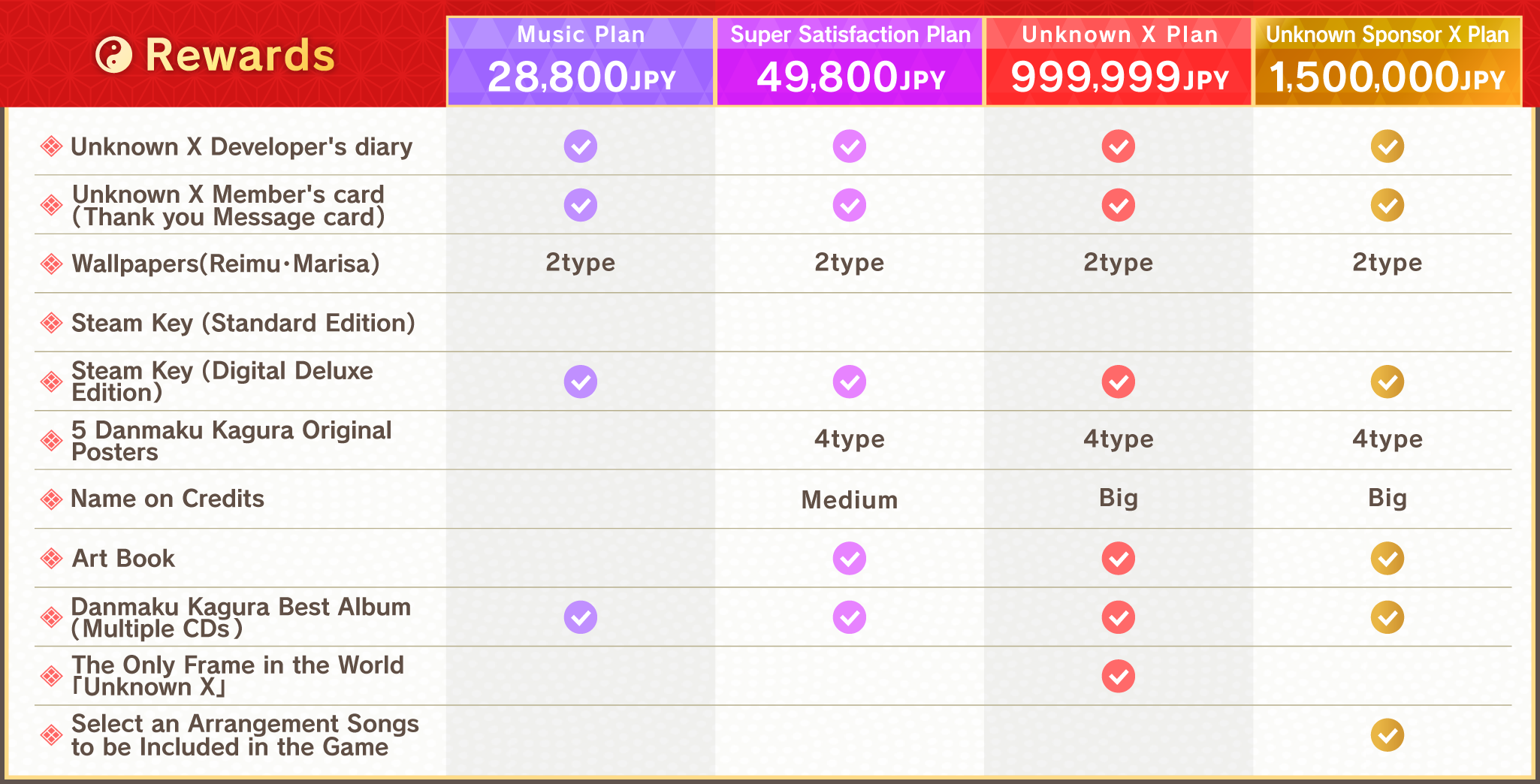Click Music Plan checkmark for Best Album
Screen dimensions: 1540x784
coord(581,617)
